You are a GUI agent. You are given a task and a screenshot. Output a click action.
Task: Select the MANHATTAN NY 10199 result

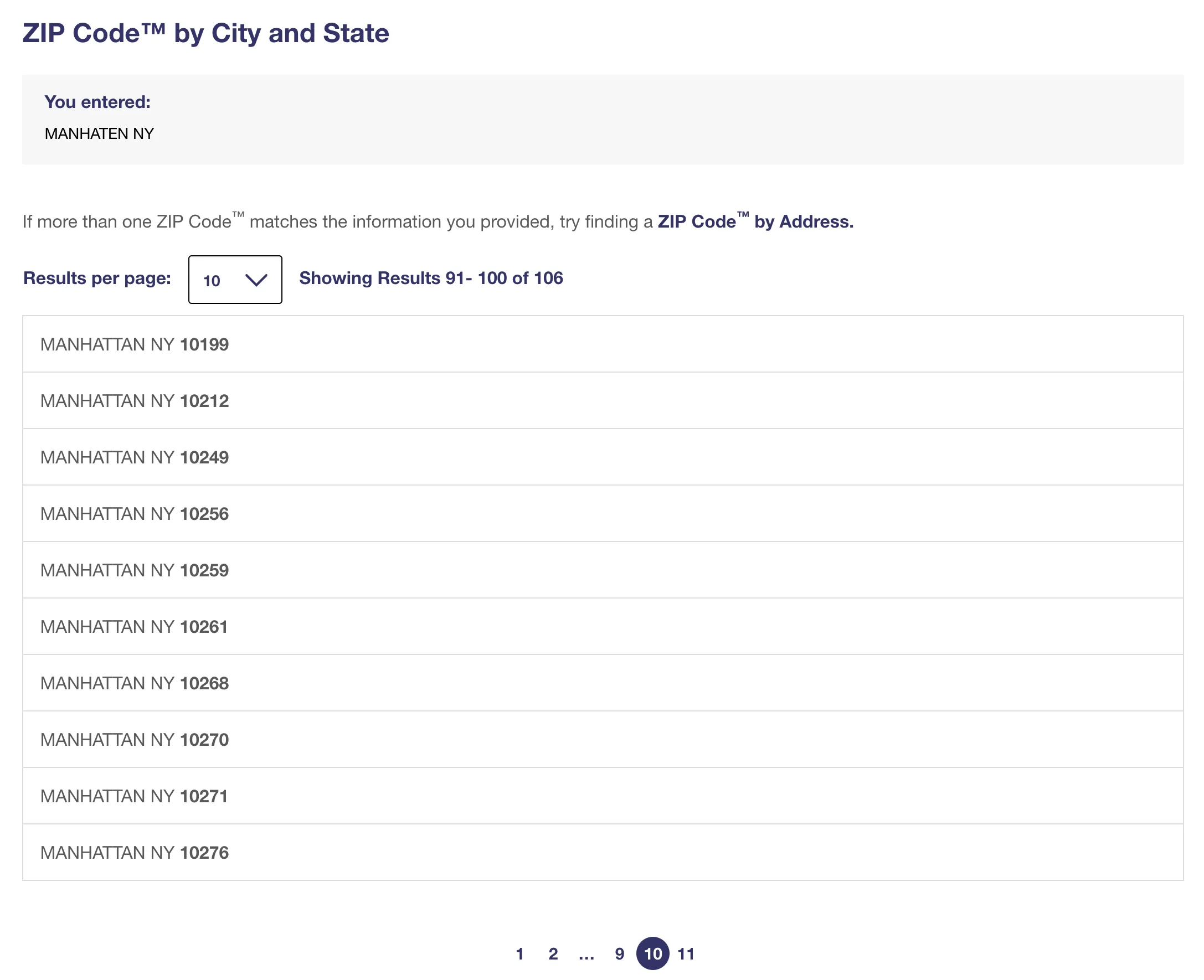coord(135,344)
